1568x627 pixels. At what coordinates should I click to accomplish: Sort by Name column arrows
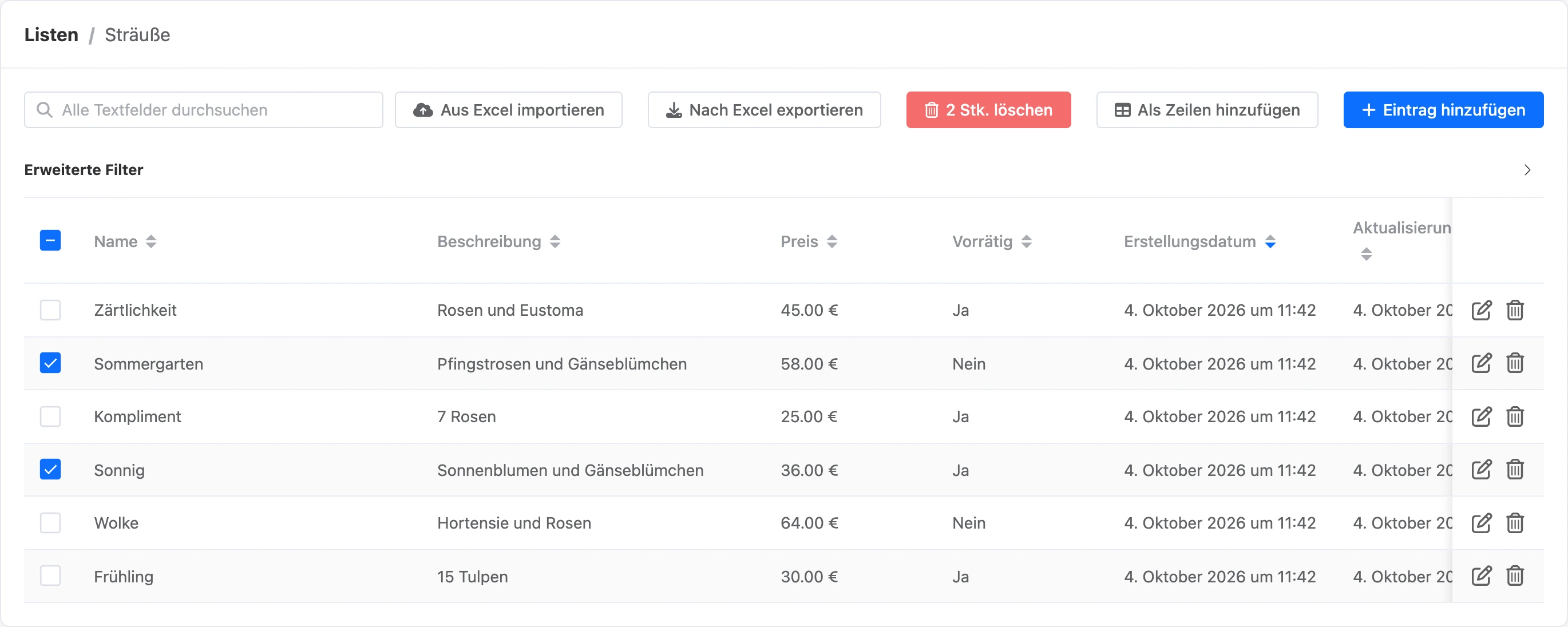click(151, 241)
